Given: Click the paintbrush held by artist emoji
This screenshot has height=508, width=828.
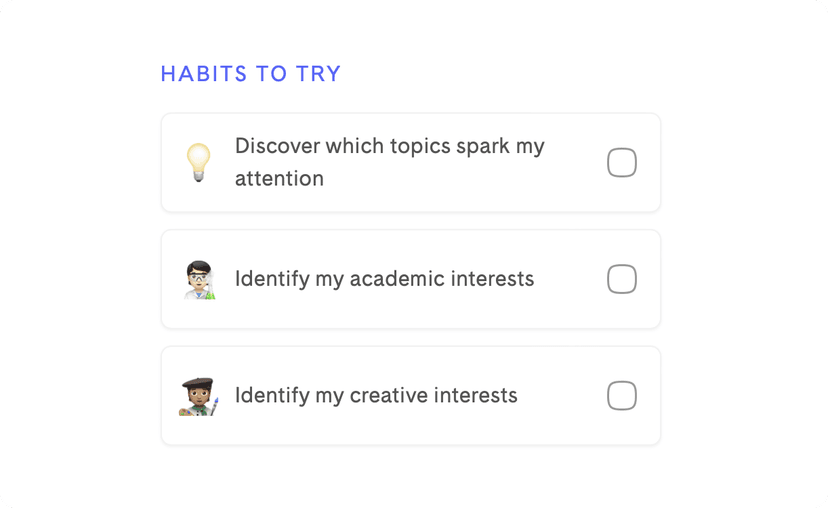Looking at the screenshot, I should (214, 406).
